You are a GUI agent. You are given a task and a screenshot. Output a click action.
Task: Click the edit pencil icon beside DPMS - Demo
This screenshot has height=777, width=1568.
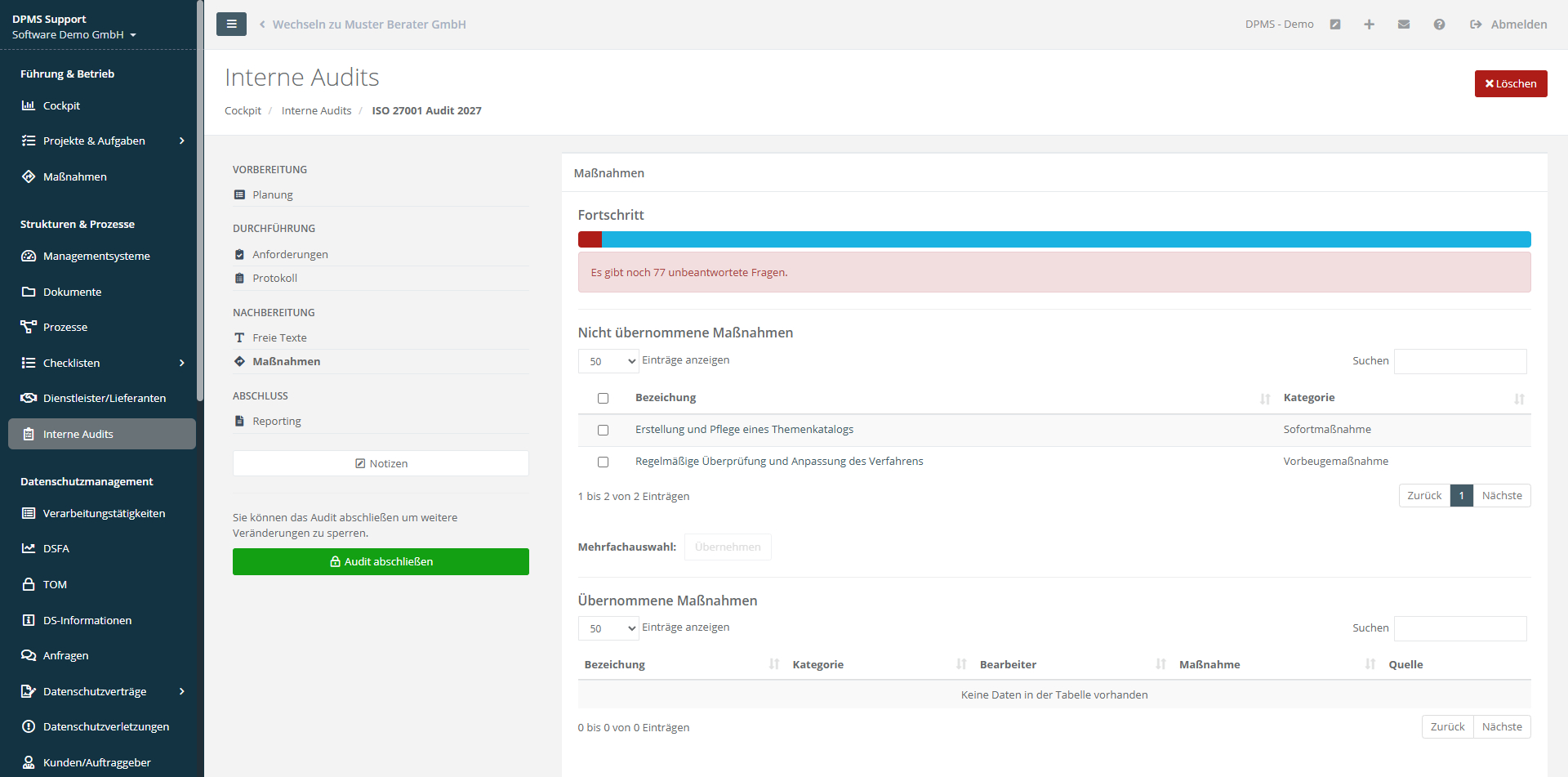click(1335, 25)
